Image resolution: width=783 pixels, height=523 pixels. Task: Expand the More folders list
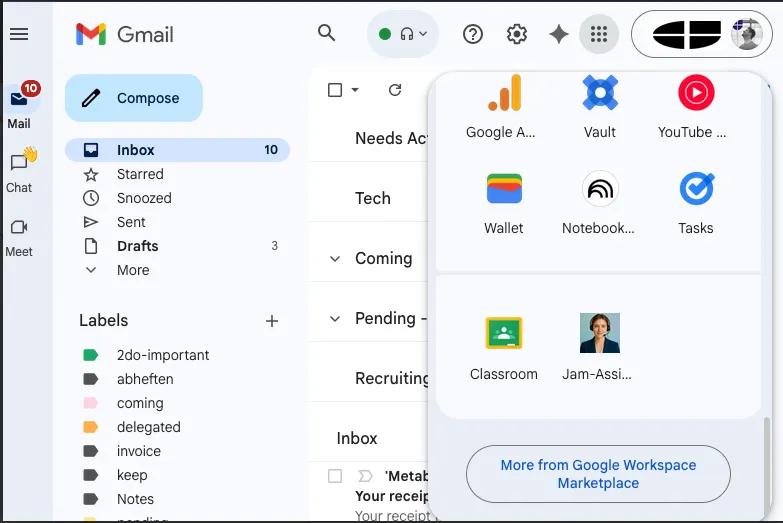tap(177, 270)
